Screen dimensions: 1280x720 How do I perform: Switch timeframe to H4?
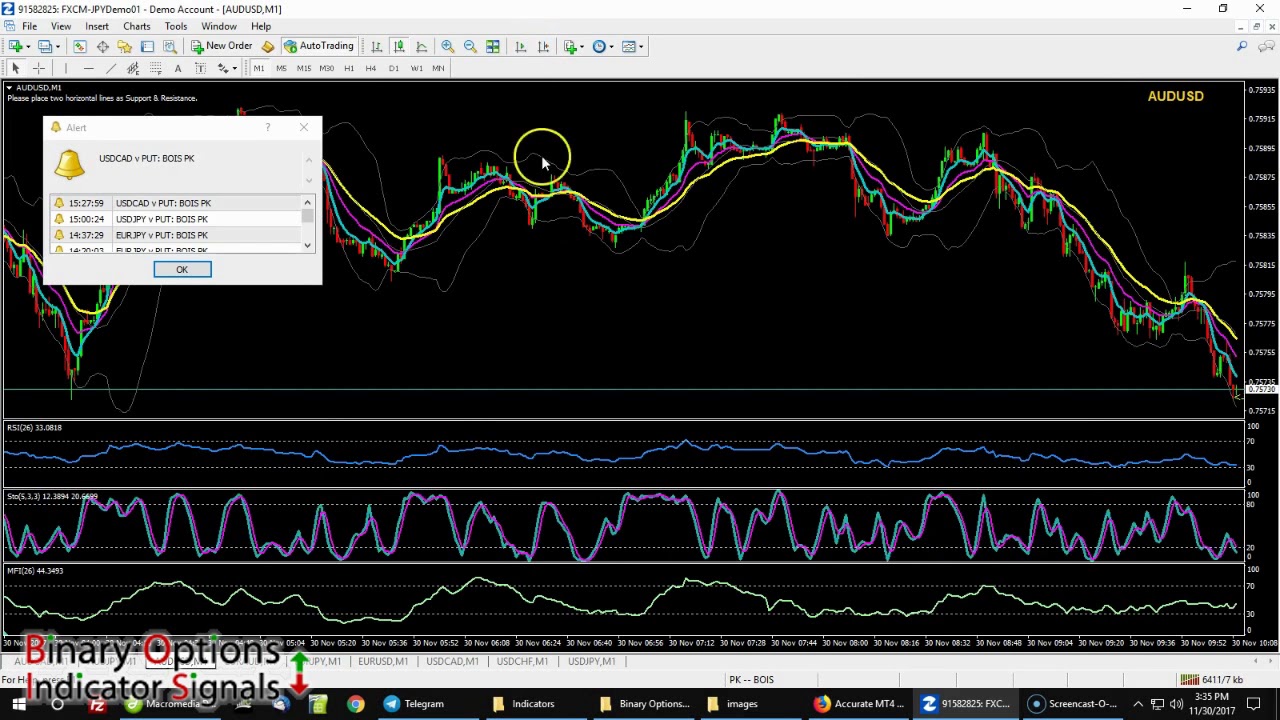coord(371,68)
